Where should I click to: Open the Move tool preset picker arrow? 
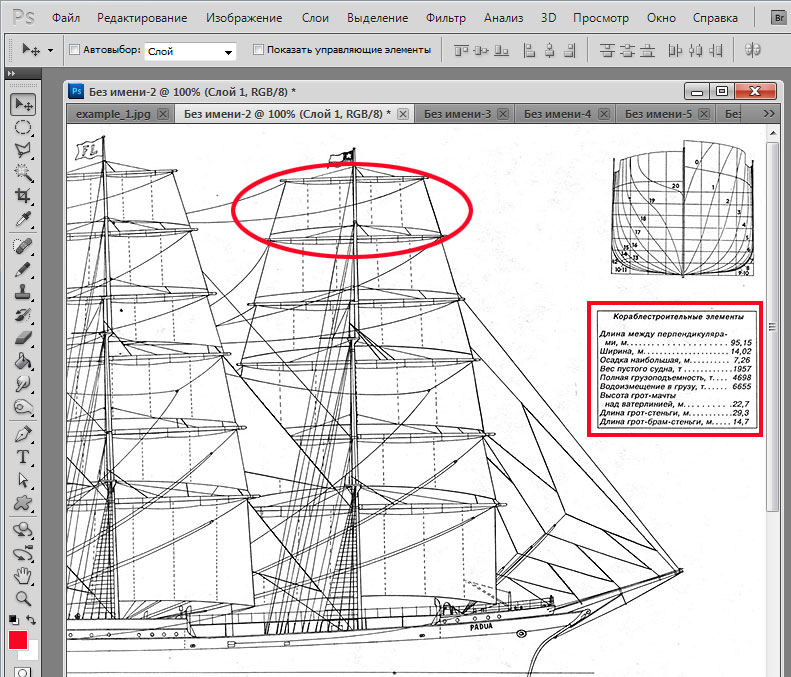click(50, 50)
